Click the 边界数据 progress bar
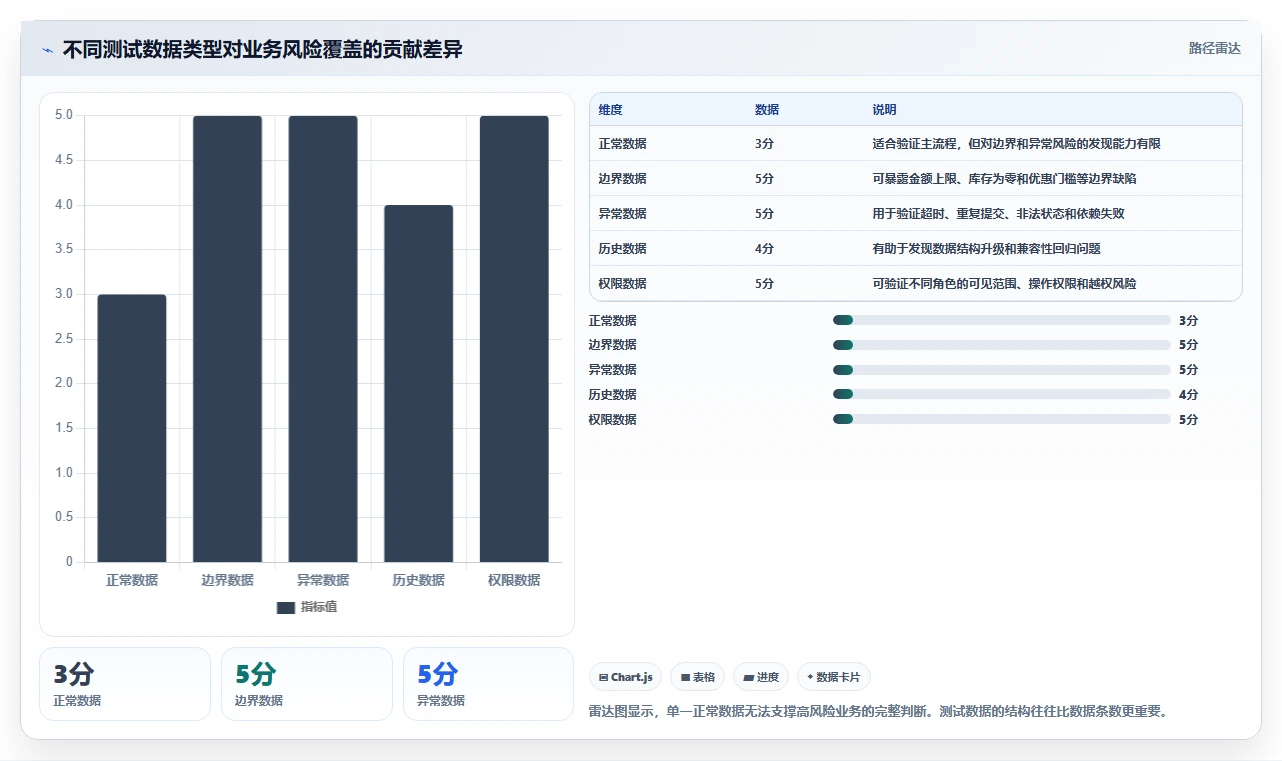 (1001, 345)
